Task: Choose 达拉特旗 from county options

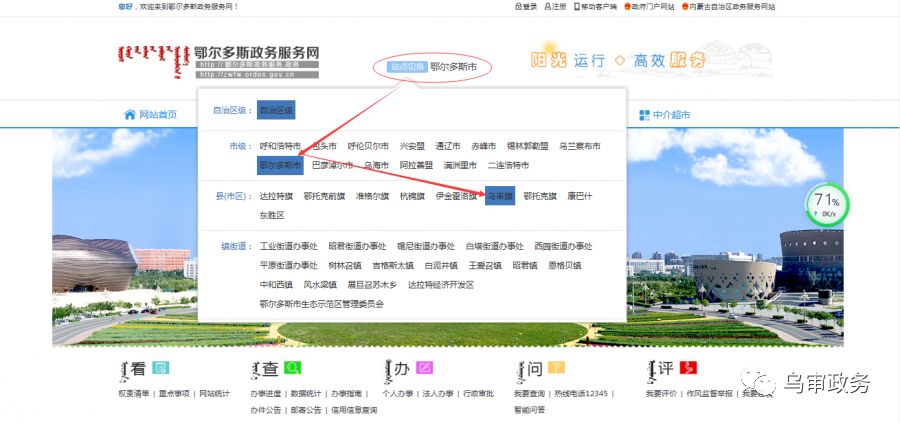Action: pos(276,196)
